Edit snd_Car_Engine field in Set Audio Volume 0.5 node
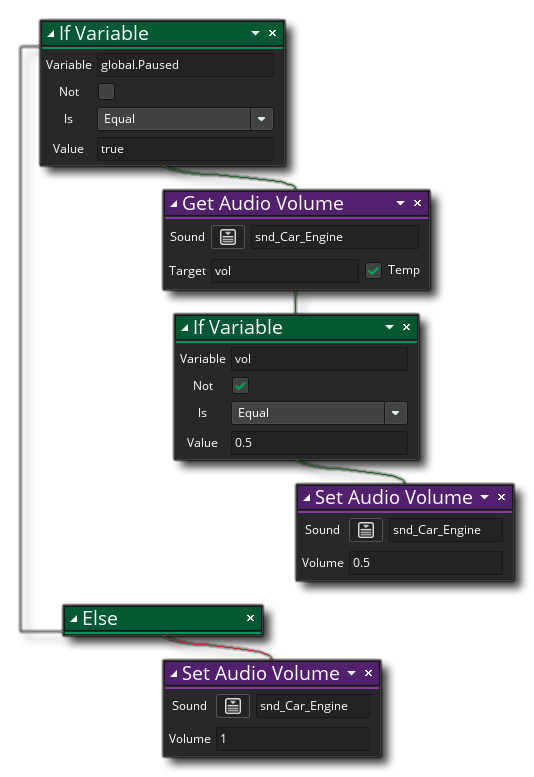534x777 pixels. pyautogui.click(x=445, y=530)
